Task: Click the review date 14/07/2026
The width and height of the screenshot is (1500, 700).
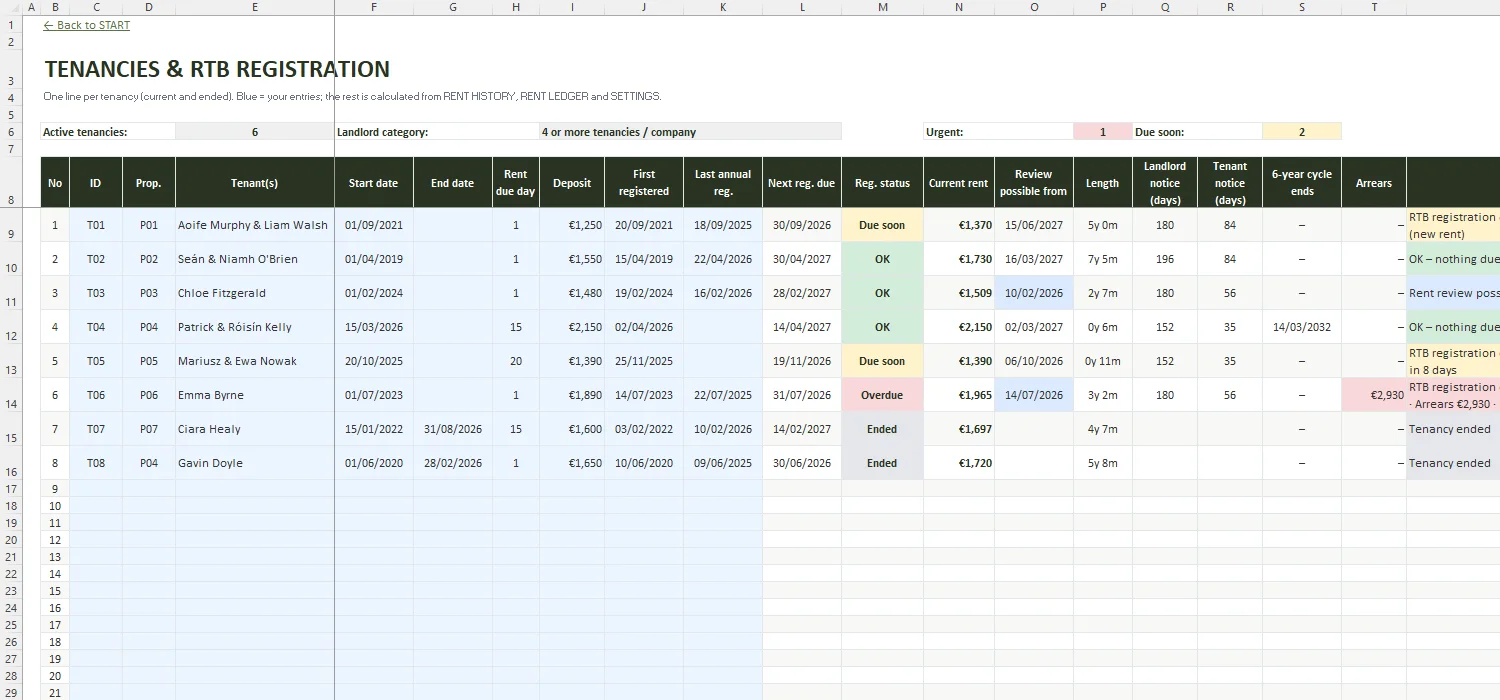Action: [x=1033, y=395]
